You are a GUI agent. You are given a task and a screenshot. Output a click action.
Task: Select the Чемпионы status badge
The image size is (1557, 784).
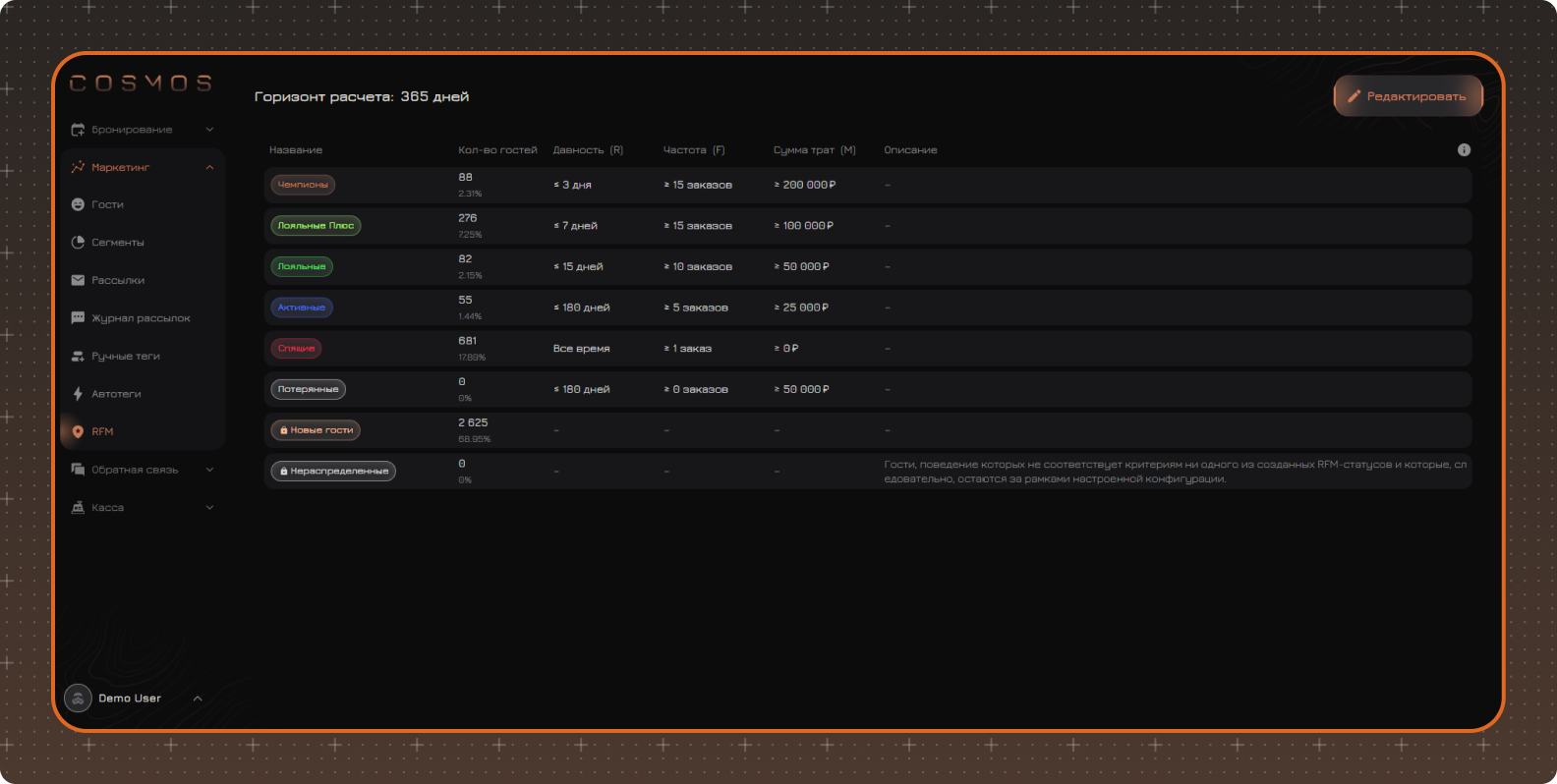point(303,185)
